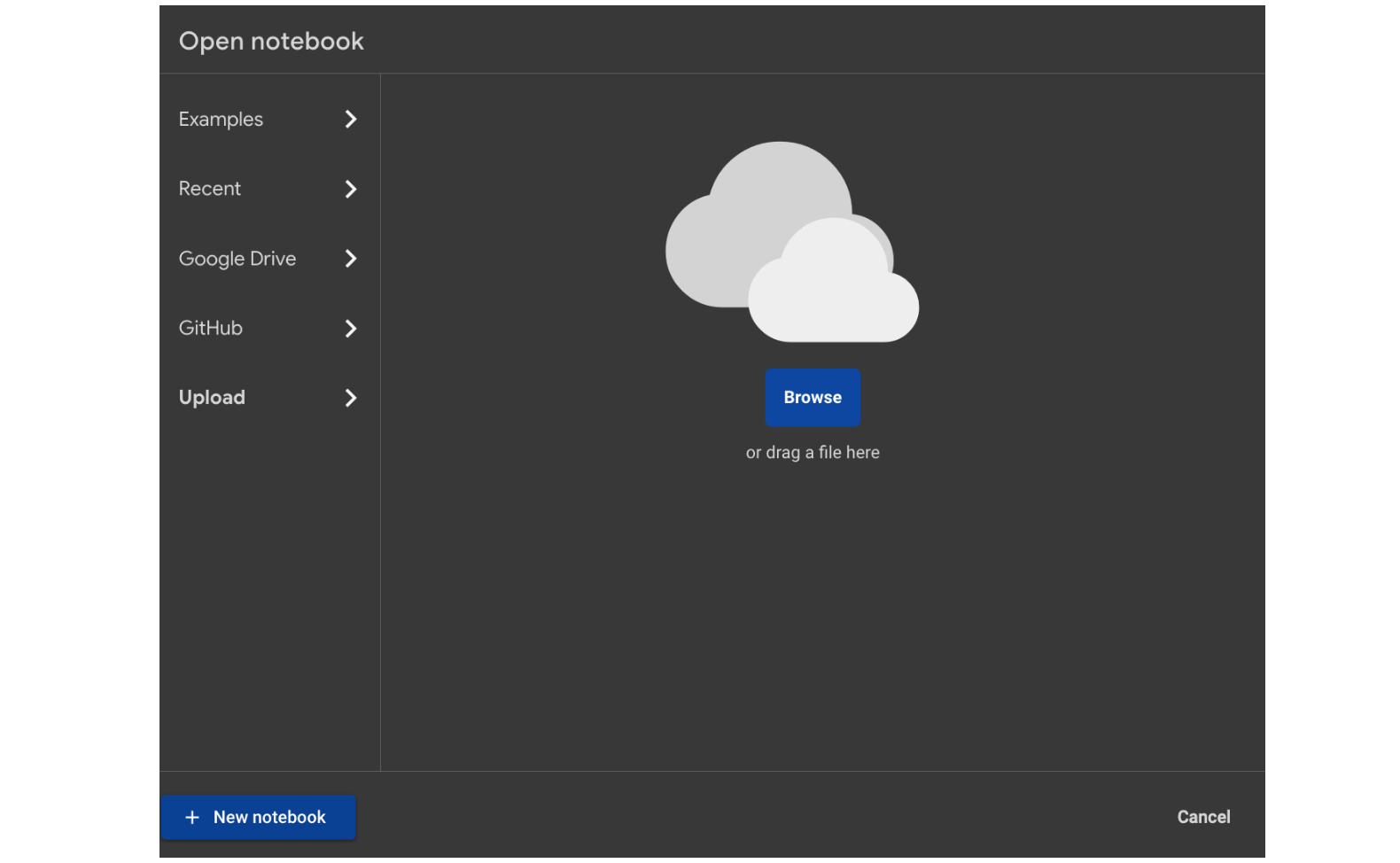Click the plus icon on New notebook
This screenshot has width=1400, height=863.
click(x=192, y=817)
